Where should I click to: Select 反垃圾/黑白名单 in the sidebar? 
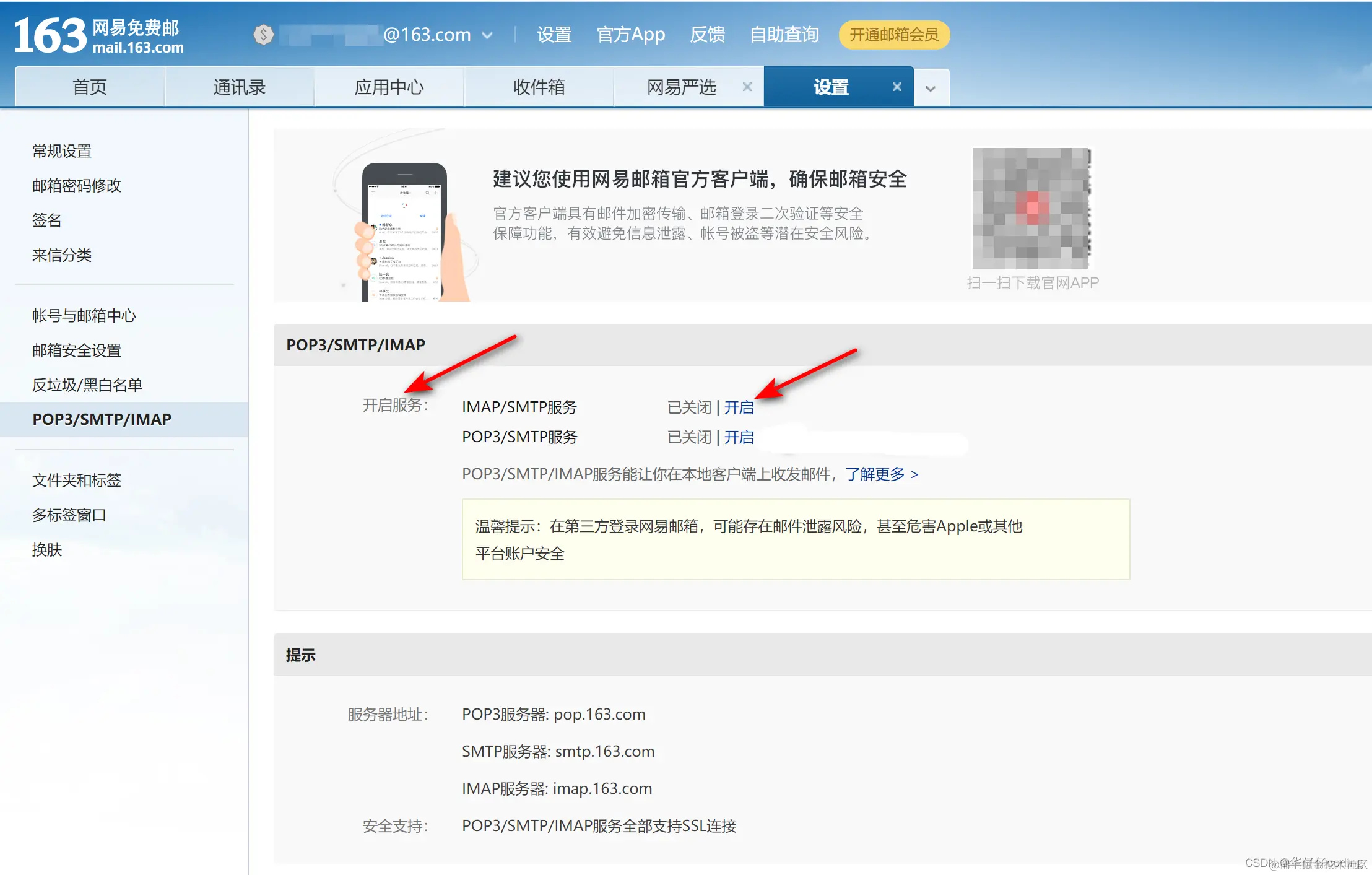(87, 385)
